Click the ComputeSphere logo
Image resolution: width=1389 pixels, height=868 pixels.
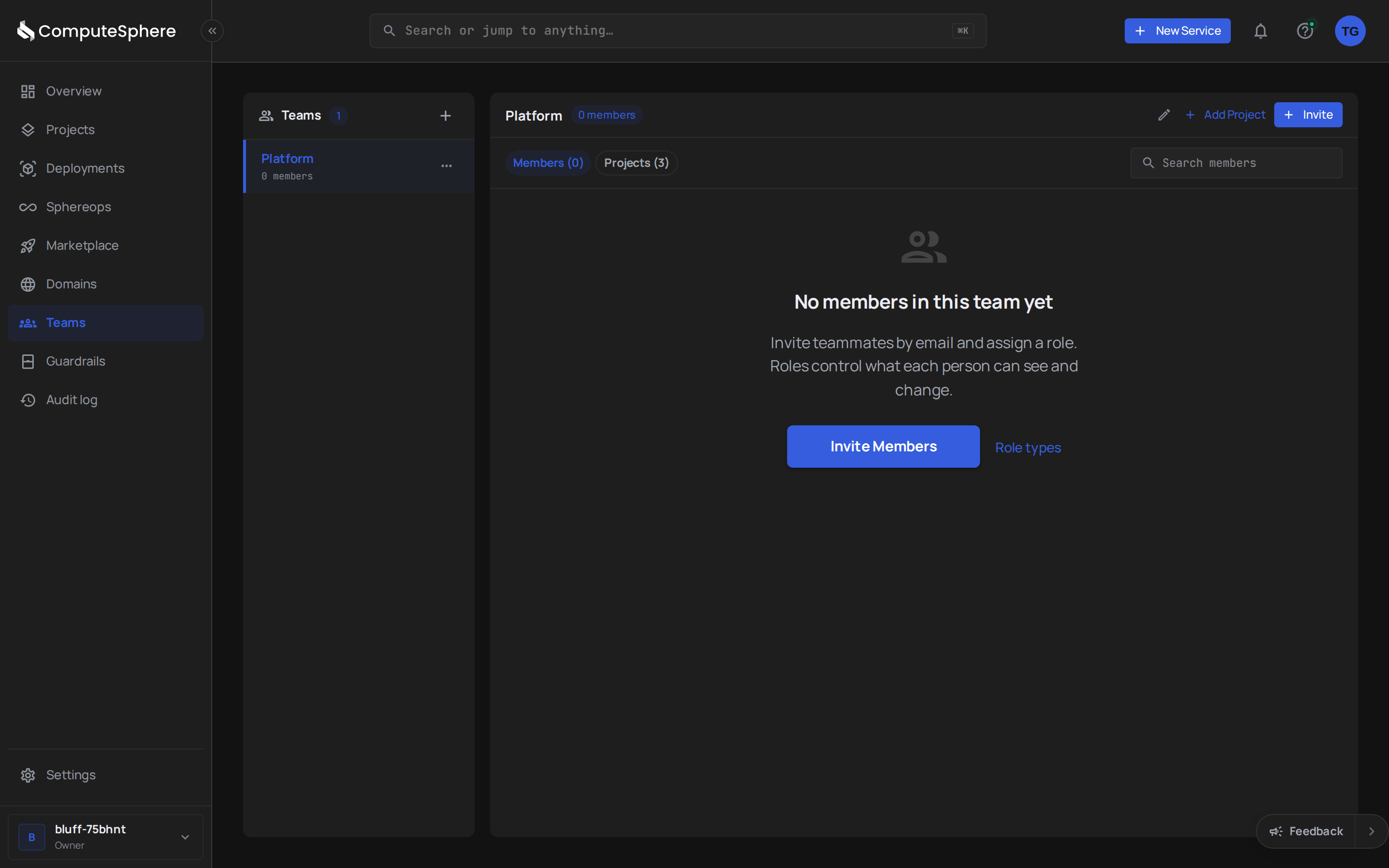point(96,31)
